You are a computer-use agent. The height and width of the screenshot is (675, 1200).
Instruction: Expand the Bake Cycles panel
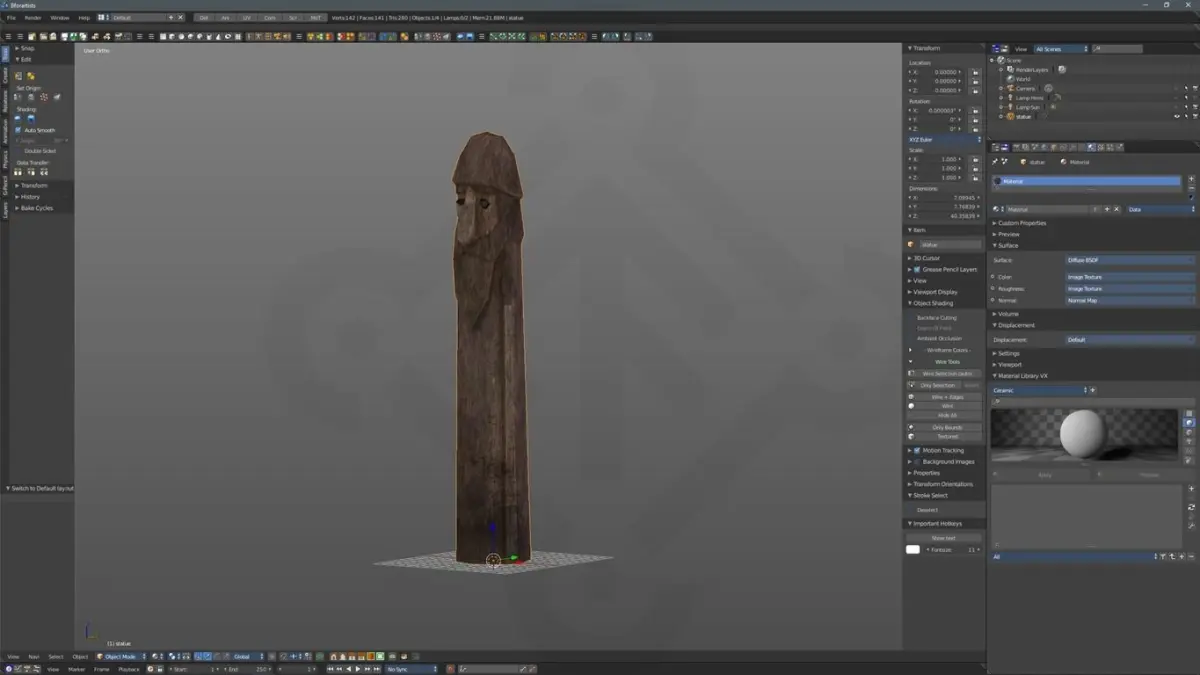tap(36, 208)
